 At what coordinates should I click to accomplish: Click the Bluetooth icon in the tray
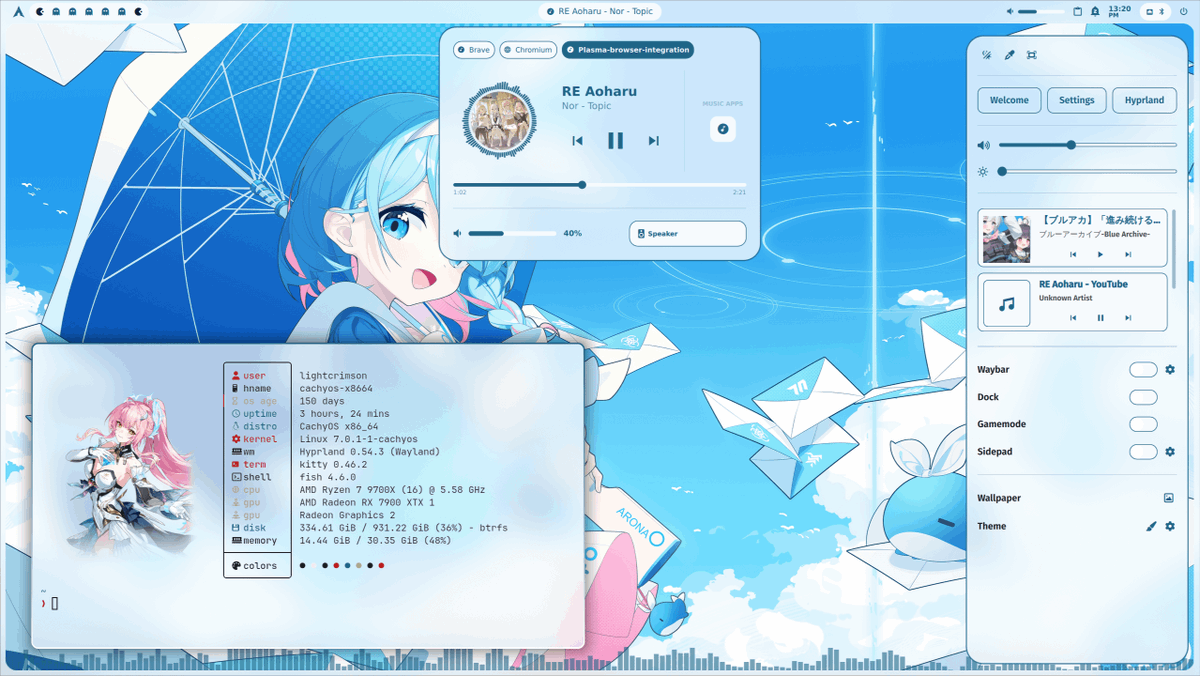pos(1161,11)
